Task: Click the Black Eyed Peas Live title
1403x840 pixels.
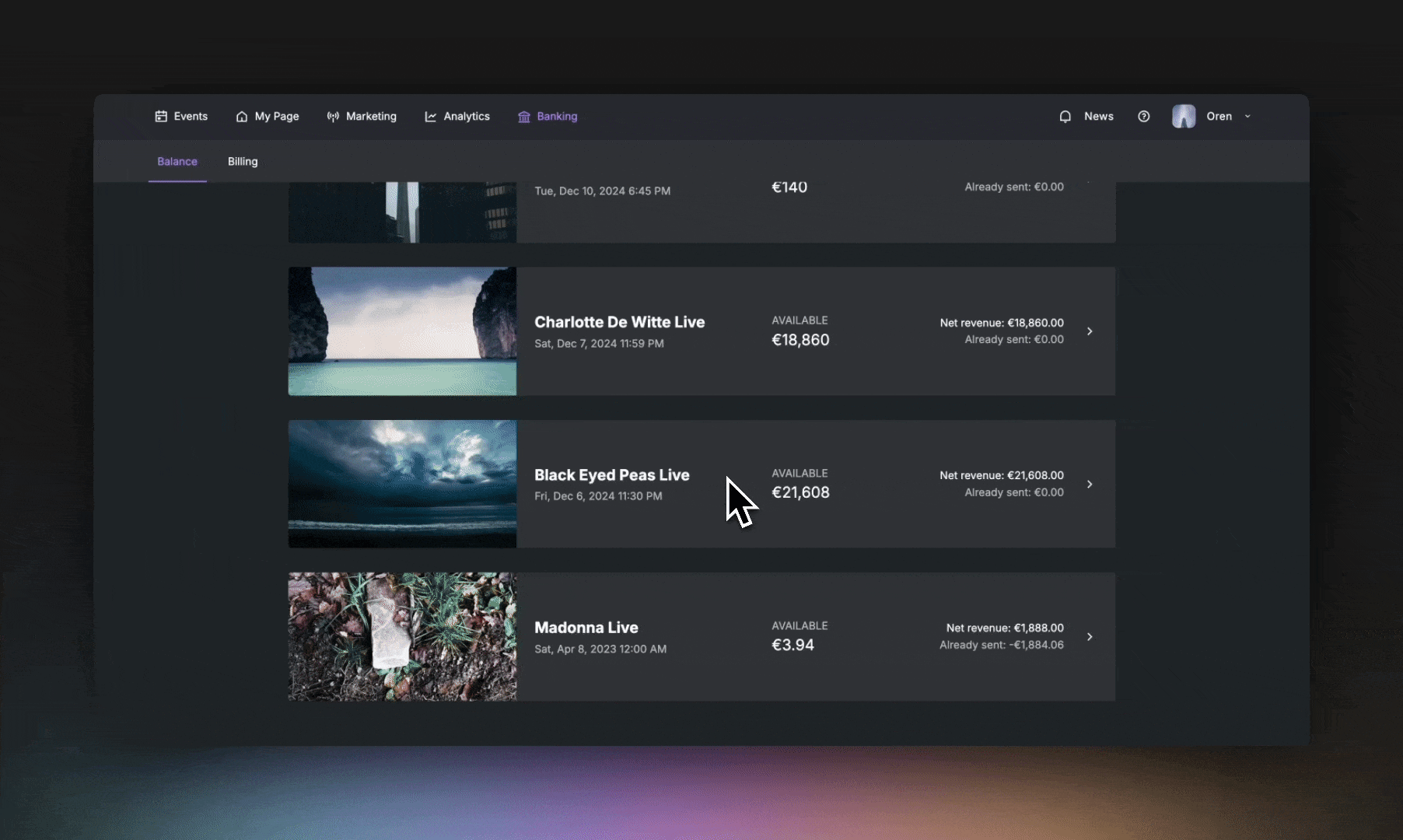Action: pos(612,475)
